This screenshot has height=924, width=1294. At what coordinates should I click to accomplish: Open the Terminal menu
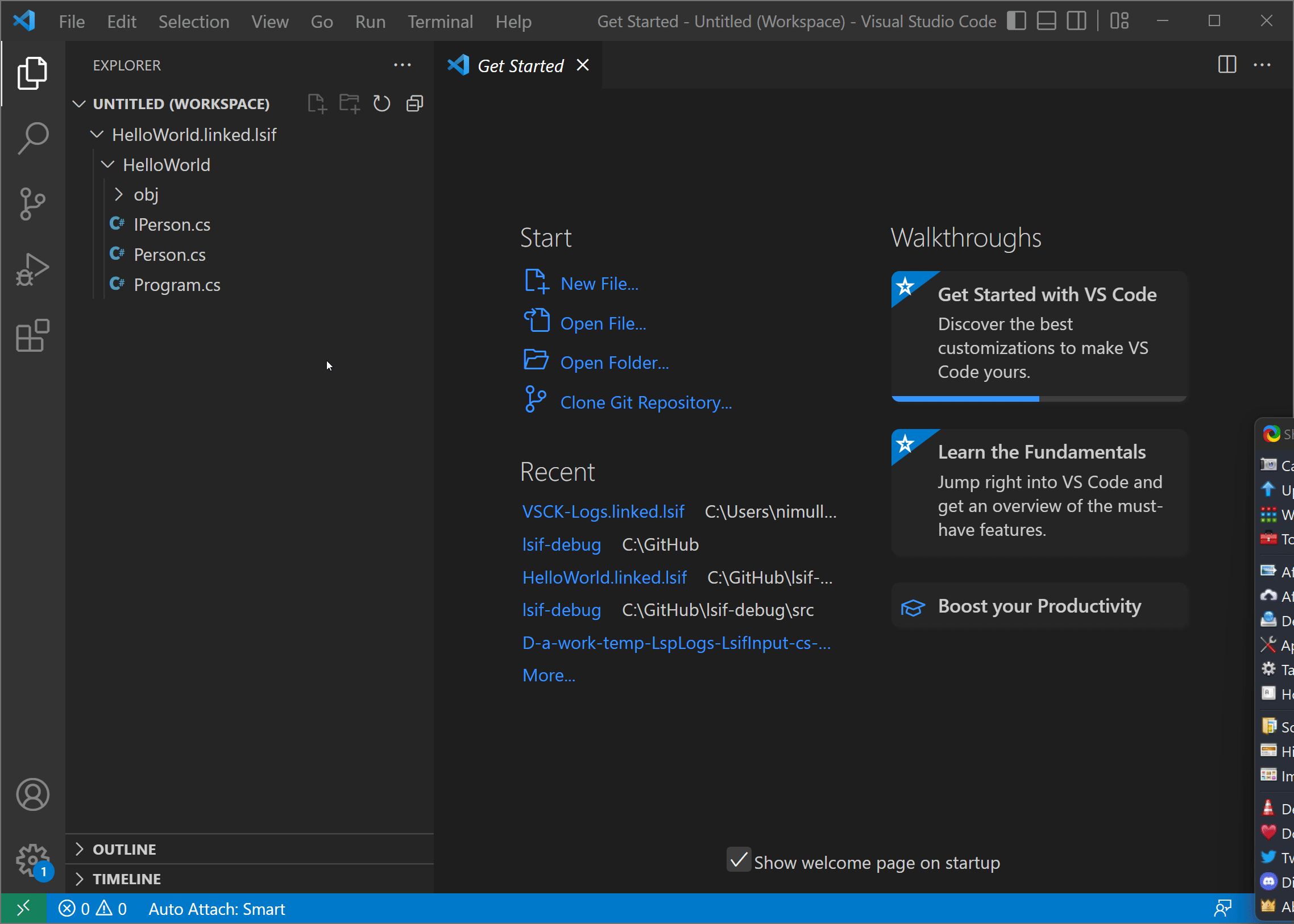pos(440,22)
